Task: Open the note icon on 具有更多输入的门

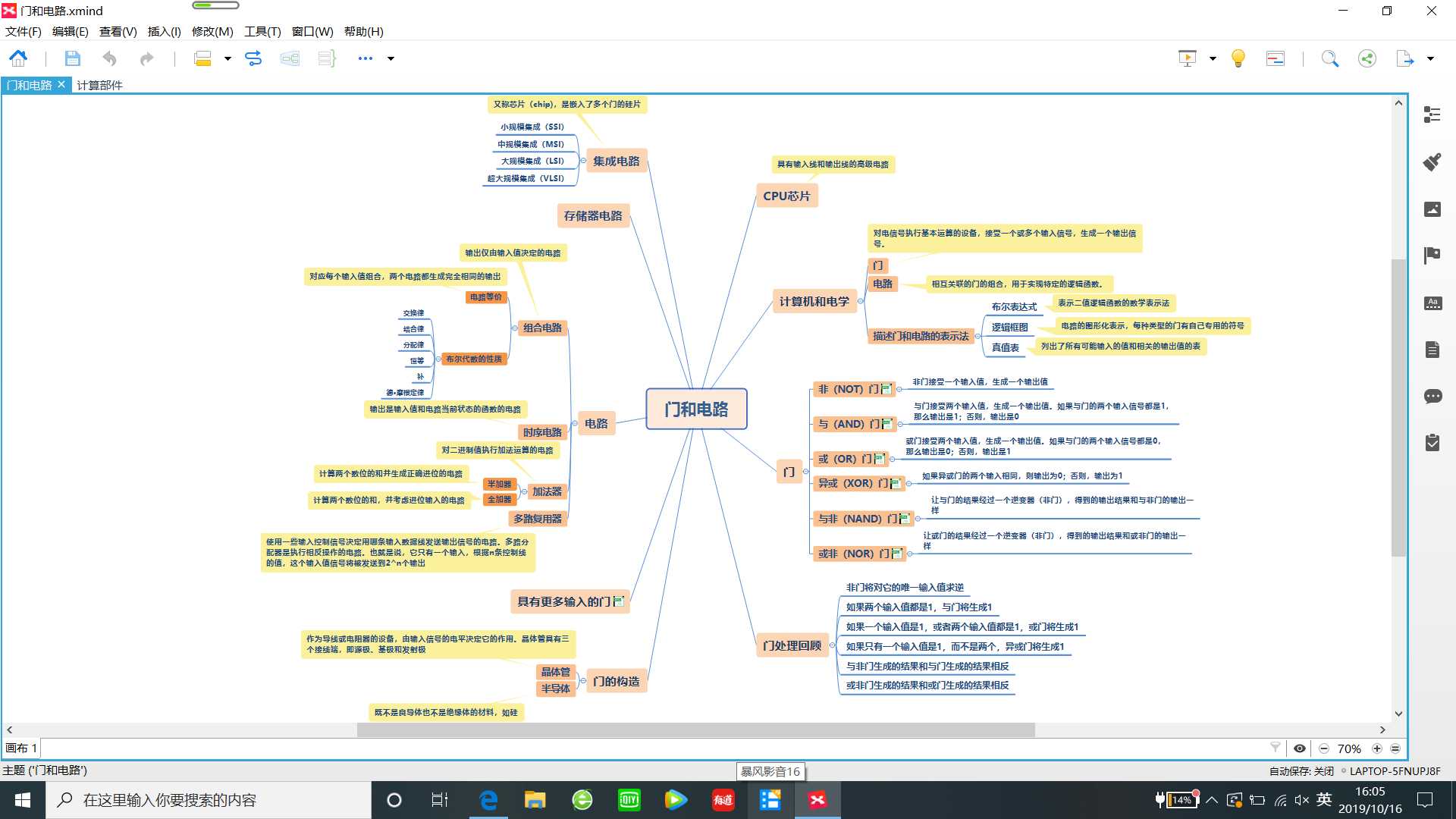Action: tap(618, 601)
